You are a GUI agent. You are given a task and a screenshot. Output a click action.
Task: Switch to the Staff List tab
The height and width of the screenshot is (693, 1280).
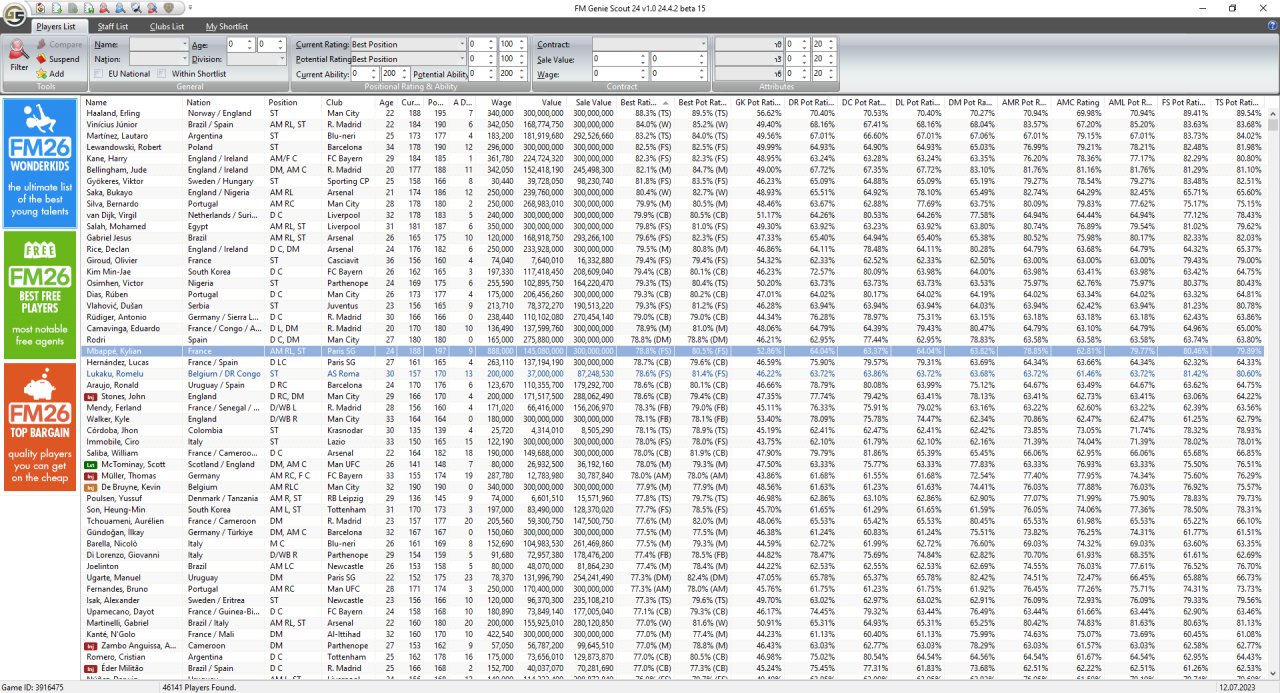113,26
